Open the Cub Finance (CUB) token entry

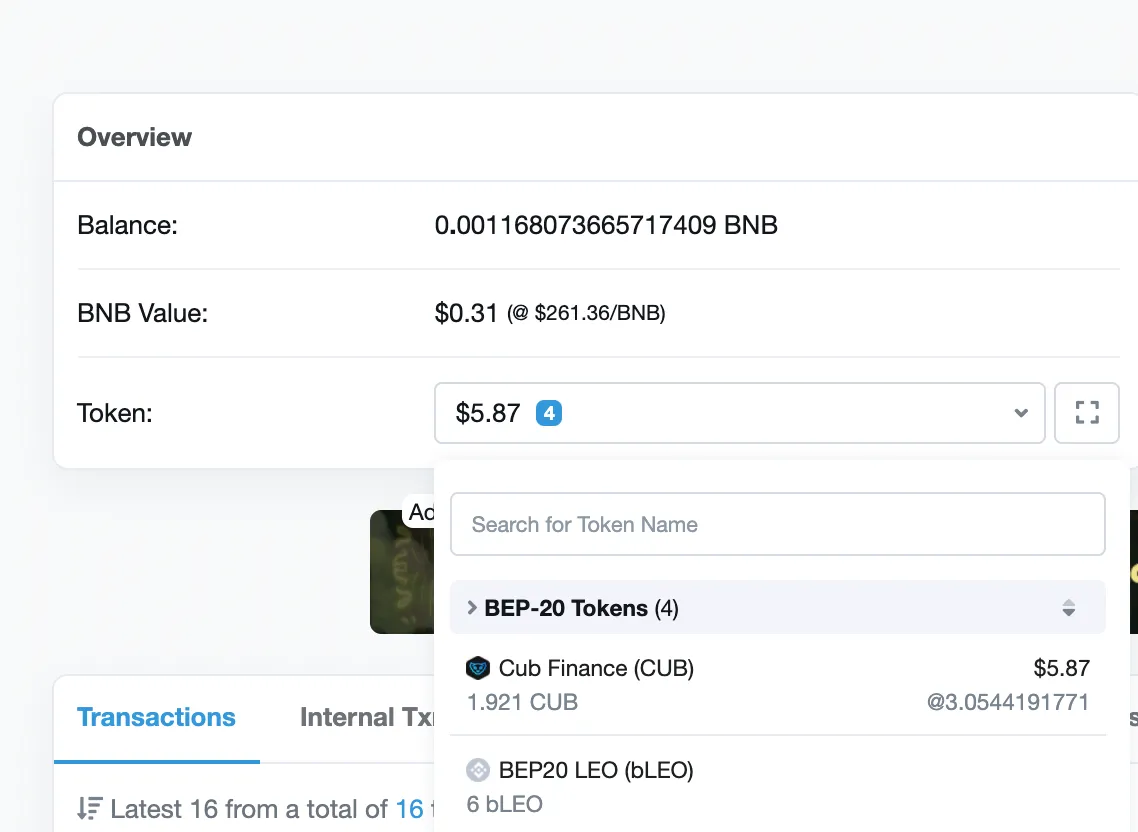777,685
